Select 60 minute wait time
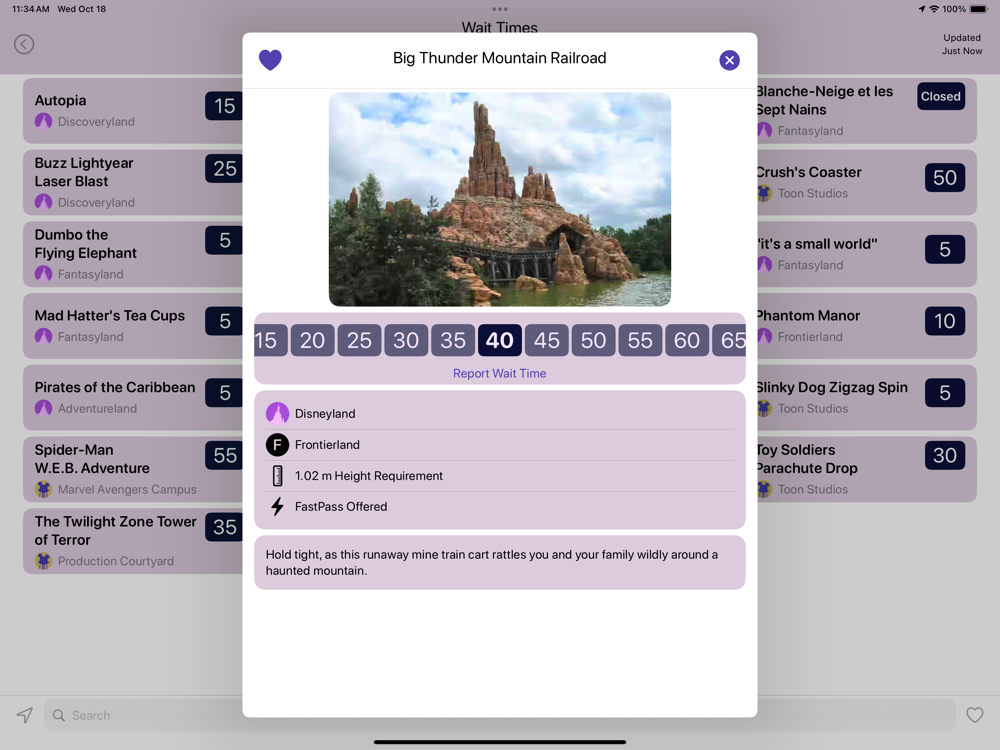The height and width of the screenshot is (750, 1000). coord(687,340)
